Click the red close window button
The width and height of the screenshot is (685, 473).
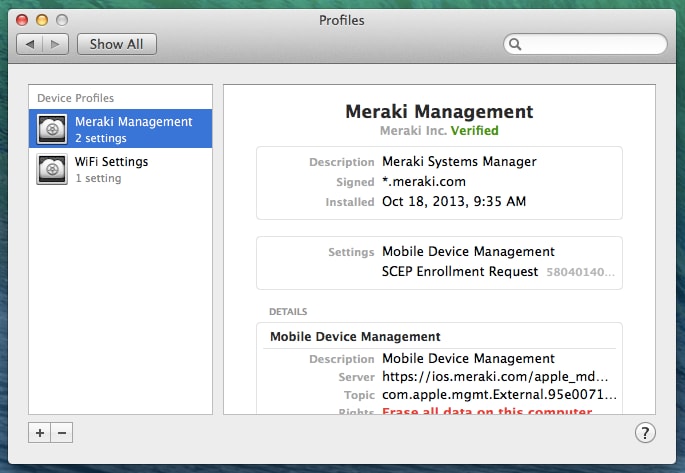(22, 20)
